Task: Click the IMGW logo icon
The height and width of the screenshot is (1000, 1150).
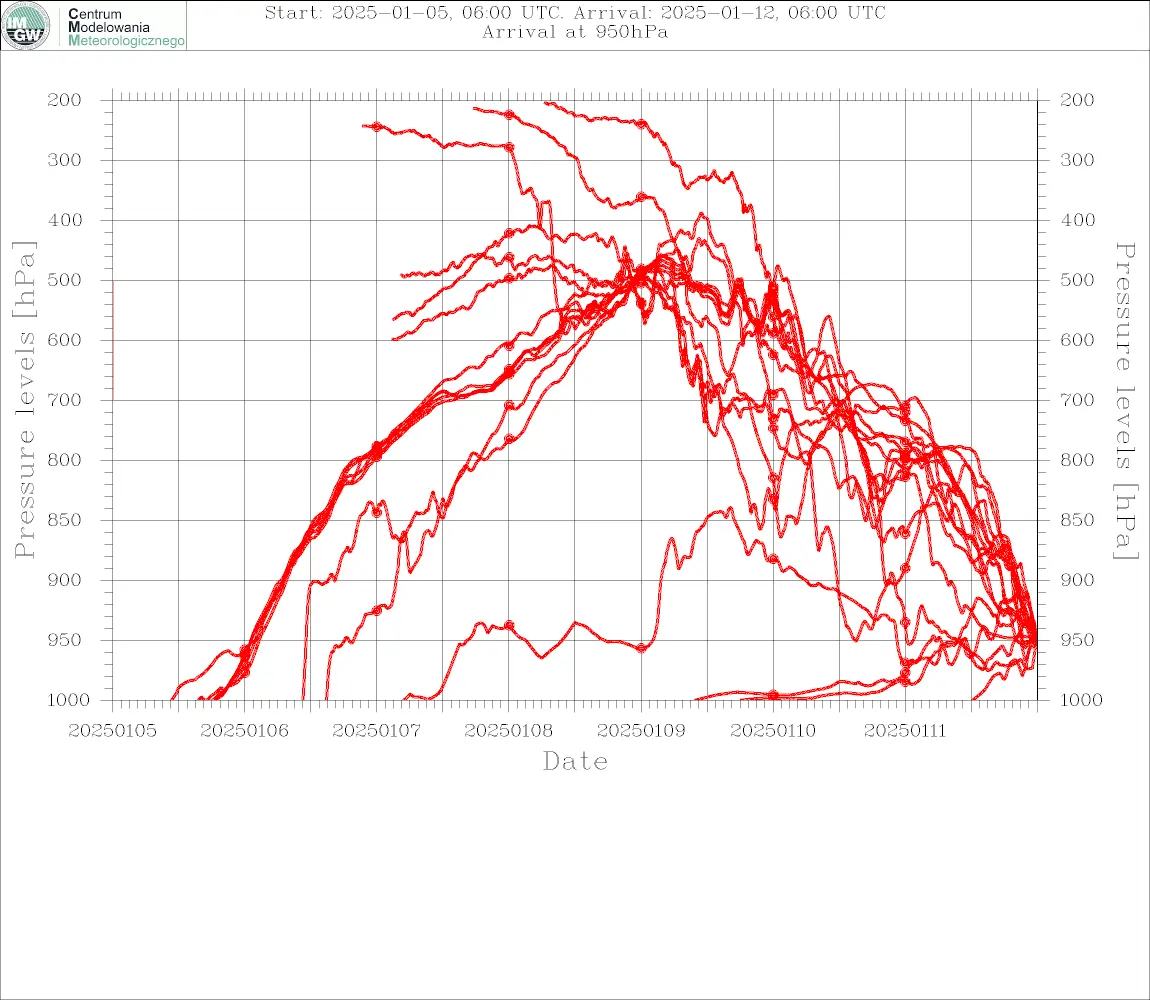Action: pyautogui.click(x=26, y=26)
